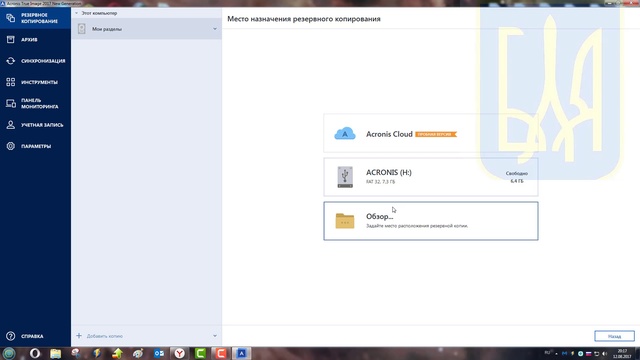Click the Пробная версия orange badge

436,134
